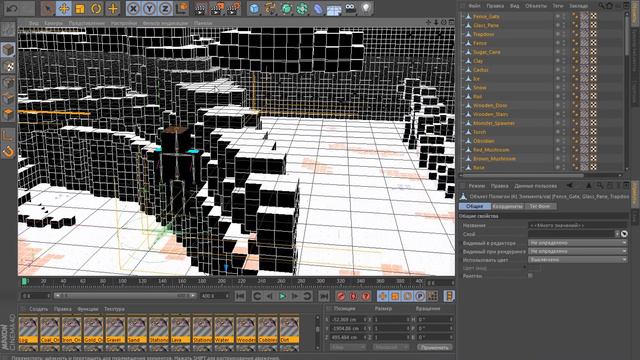Click the layer picker circle next to Слой
Viewport: 640px width, 360px height.
pos(624,234)
